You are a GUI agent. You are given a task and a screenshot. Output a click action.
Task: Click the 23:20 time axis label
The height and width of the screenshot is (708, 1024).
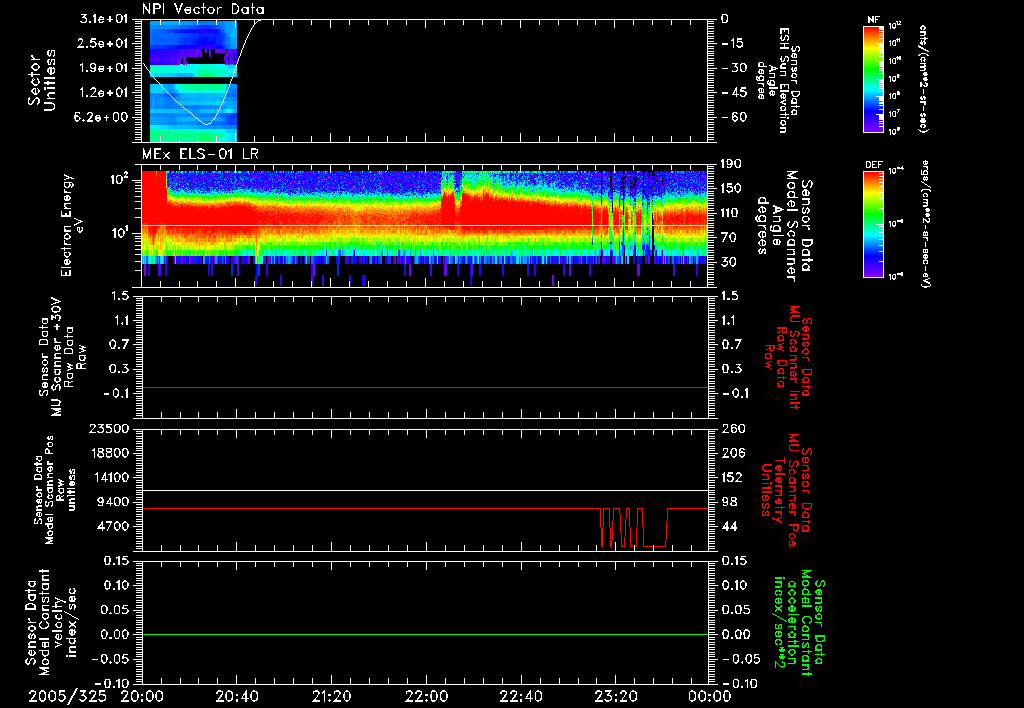coord(615,696)
